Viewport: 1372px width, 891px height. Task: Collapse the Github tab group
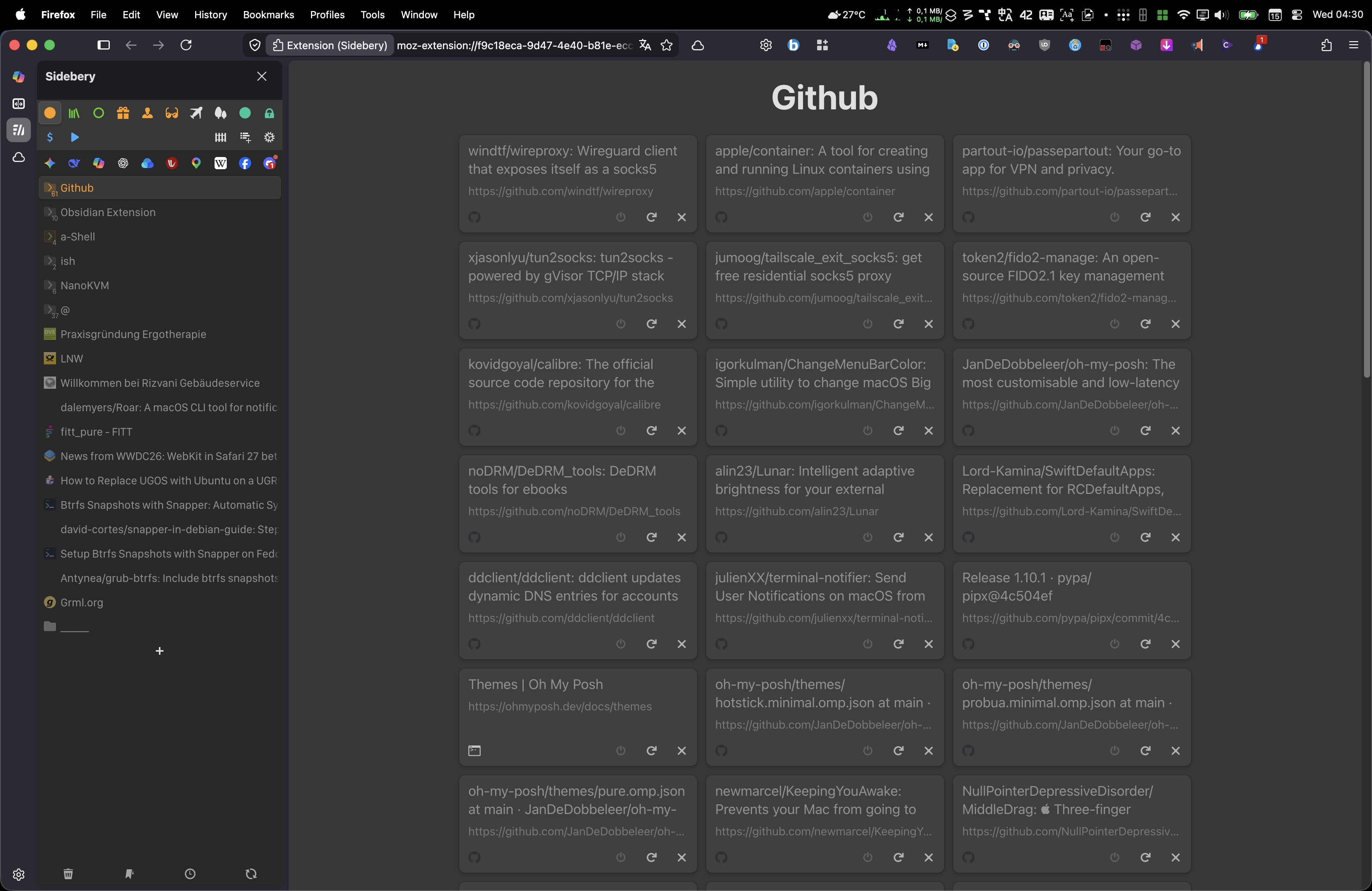click(50, 188)
